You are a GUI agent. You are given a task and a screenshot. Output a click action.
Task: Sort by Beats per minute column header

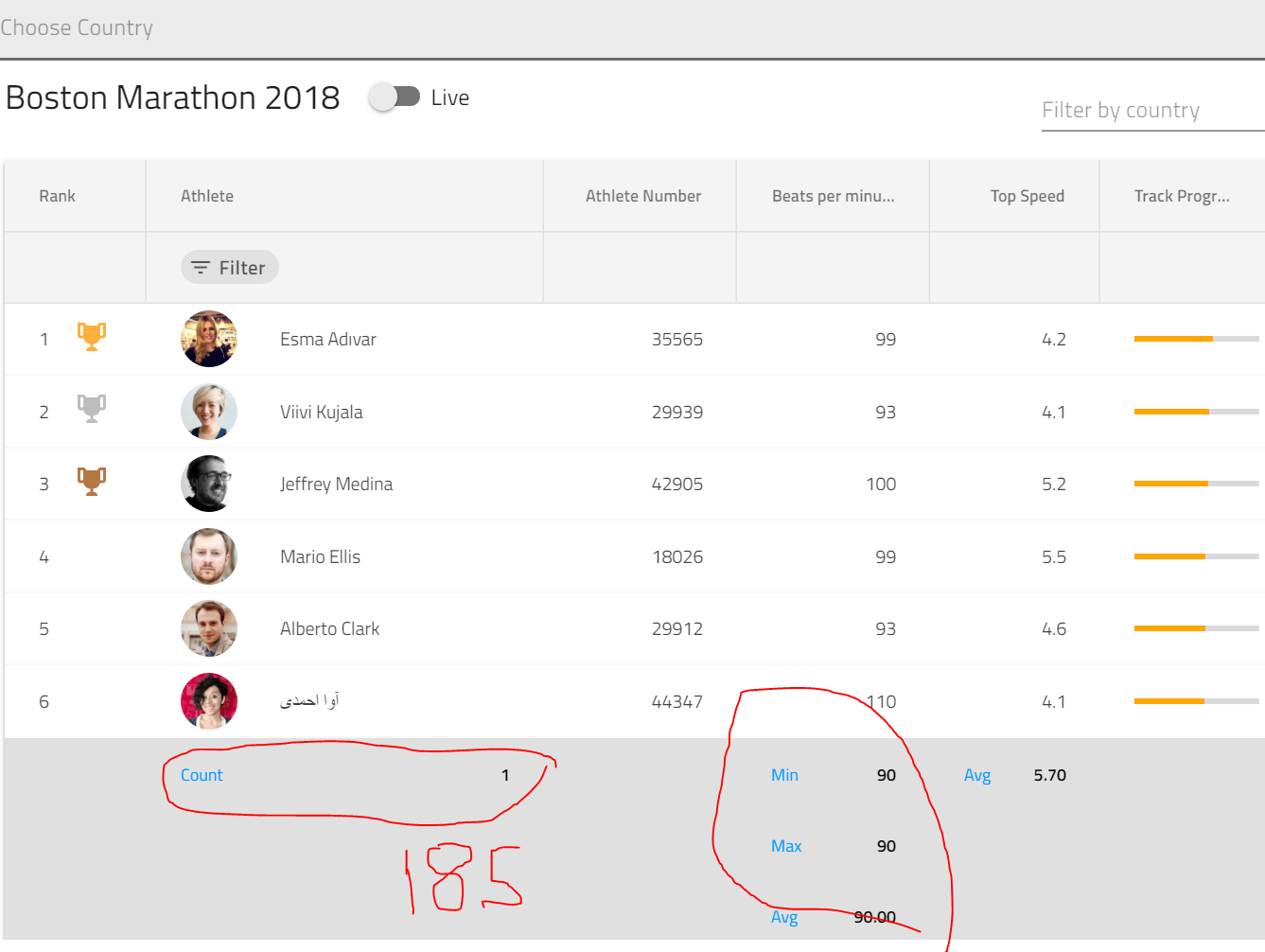pyautogui.click(x=833, y=196)
